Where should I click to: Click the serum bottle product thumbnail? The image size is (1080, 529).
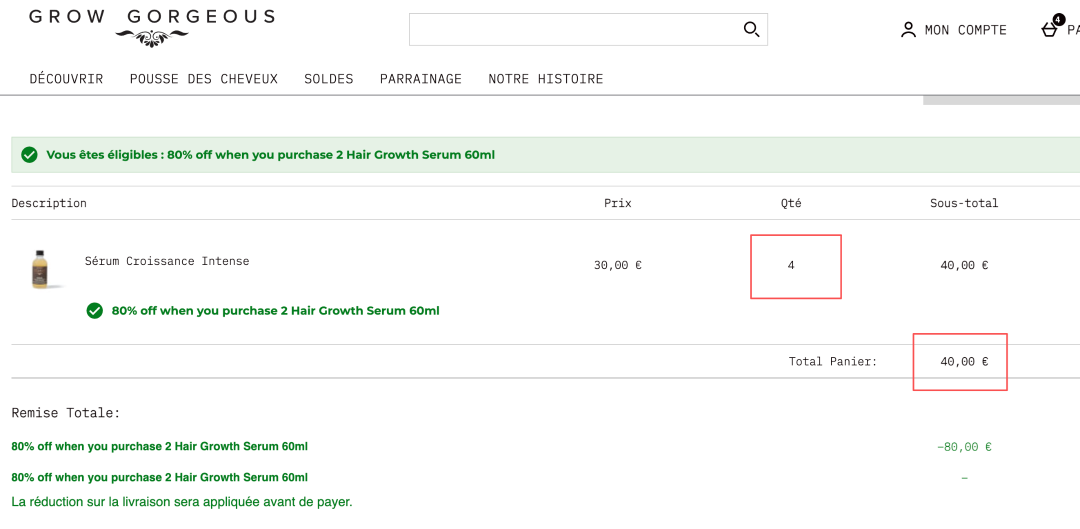coord(40,267)
